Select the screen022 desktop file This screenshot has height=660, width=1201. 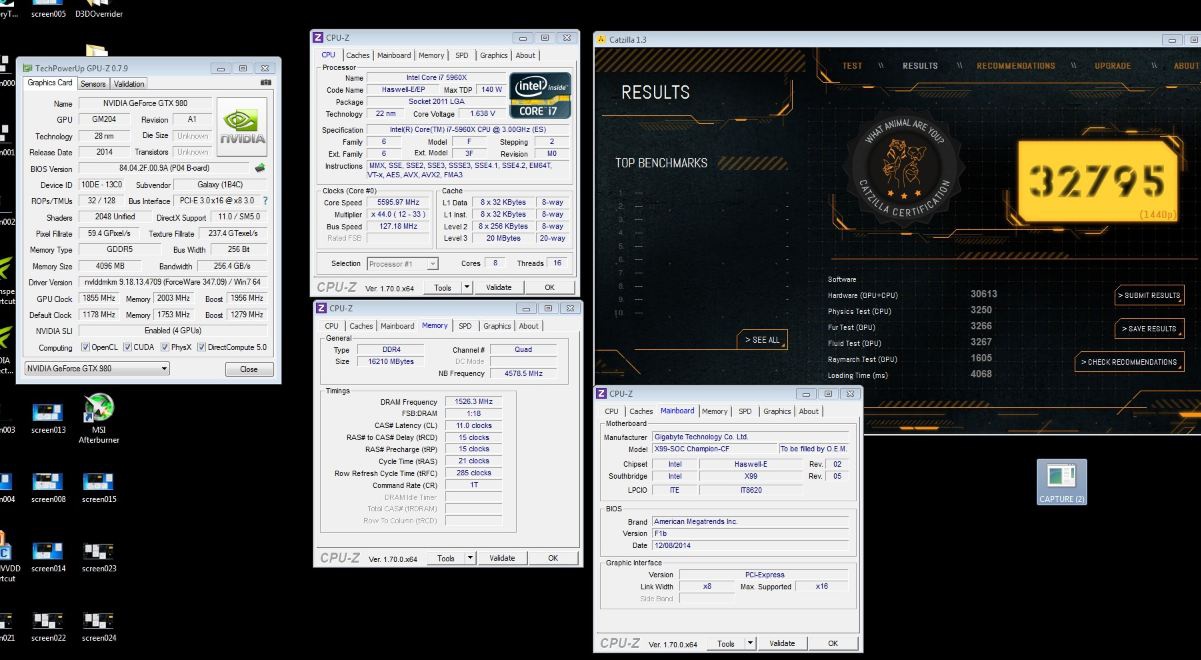[x=48, y=625]
